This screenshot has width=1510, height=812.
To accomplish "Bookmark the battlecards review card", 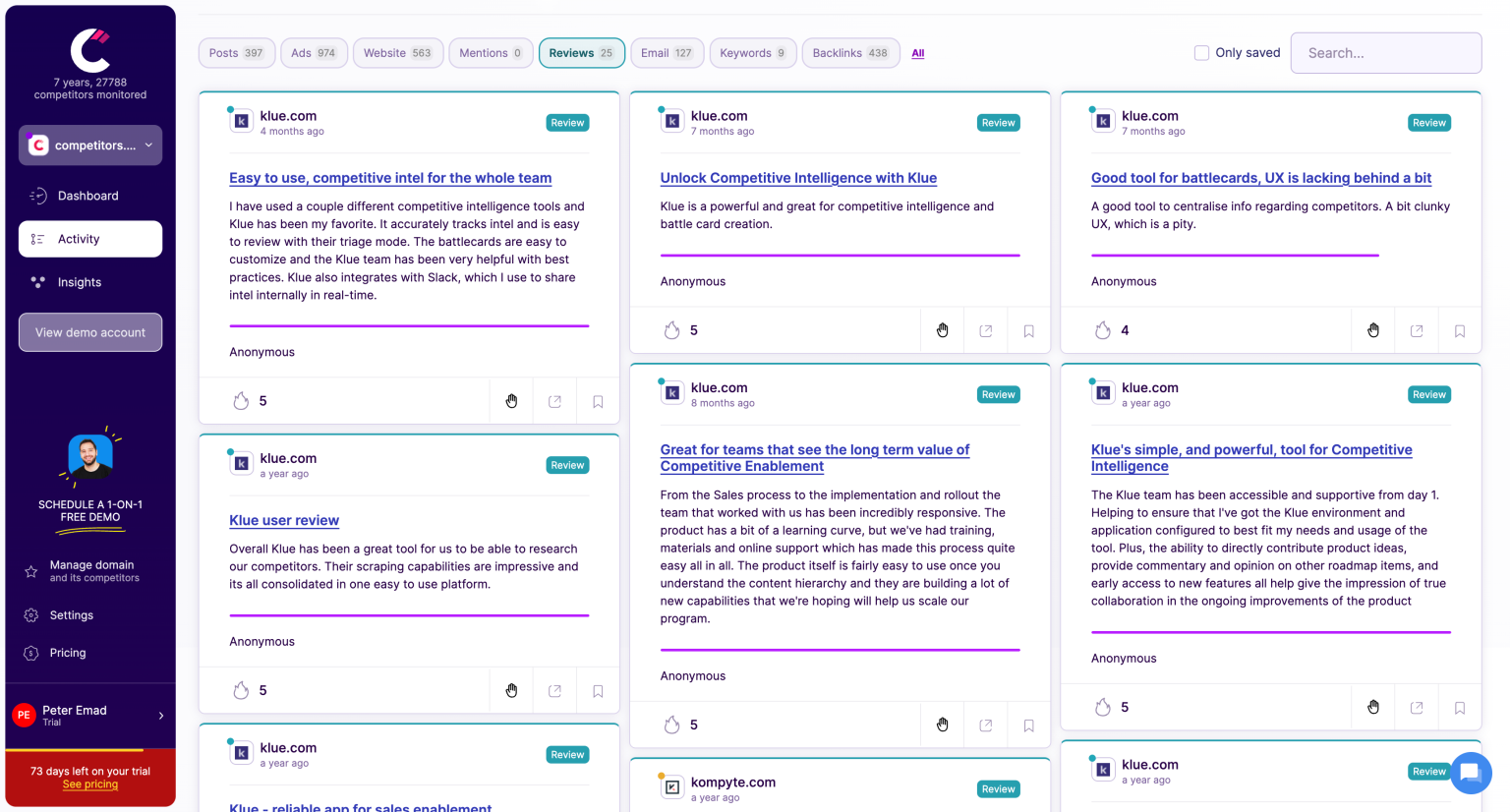I will coord(1459,329).
